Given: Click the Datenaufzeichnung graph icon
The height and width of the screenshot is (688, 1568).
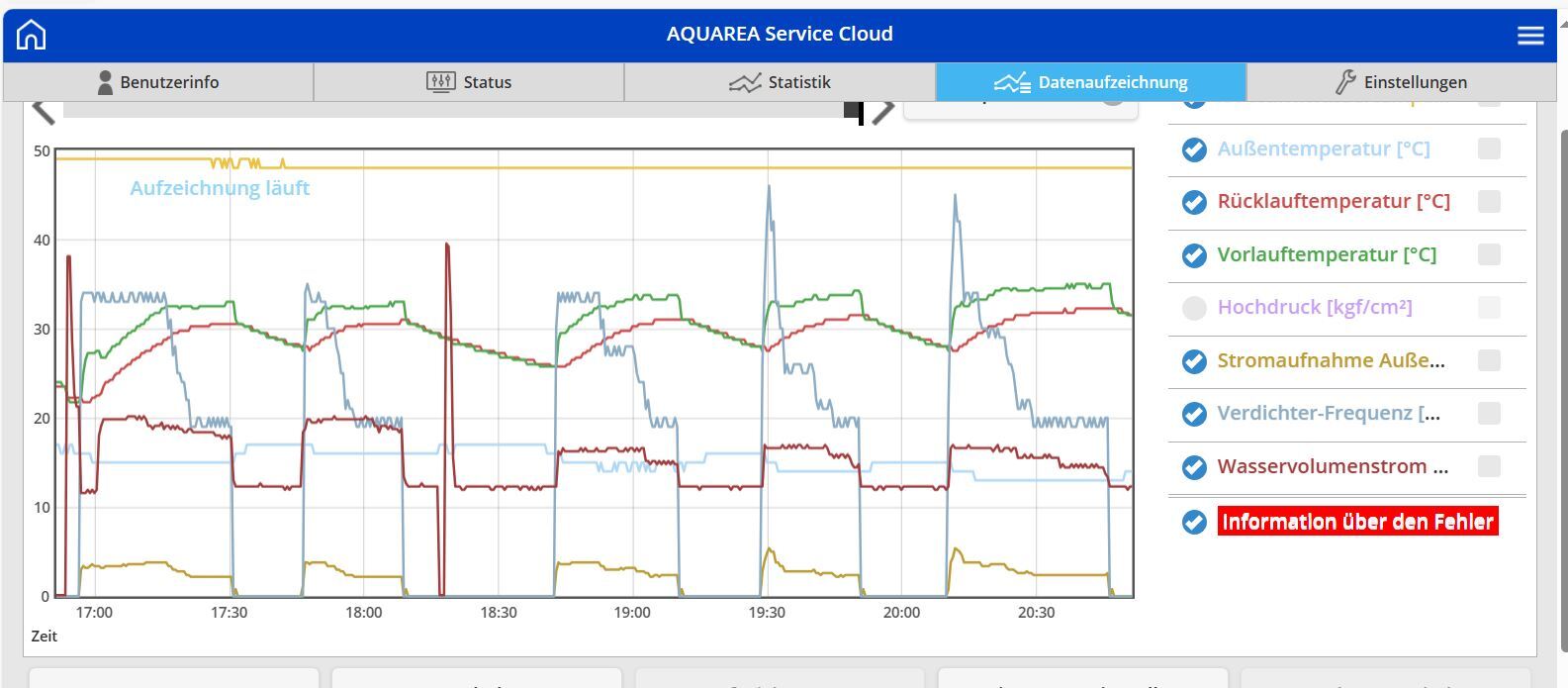Looking at the screenshot, I should coord(1012,82).
